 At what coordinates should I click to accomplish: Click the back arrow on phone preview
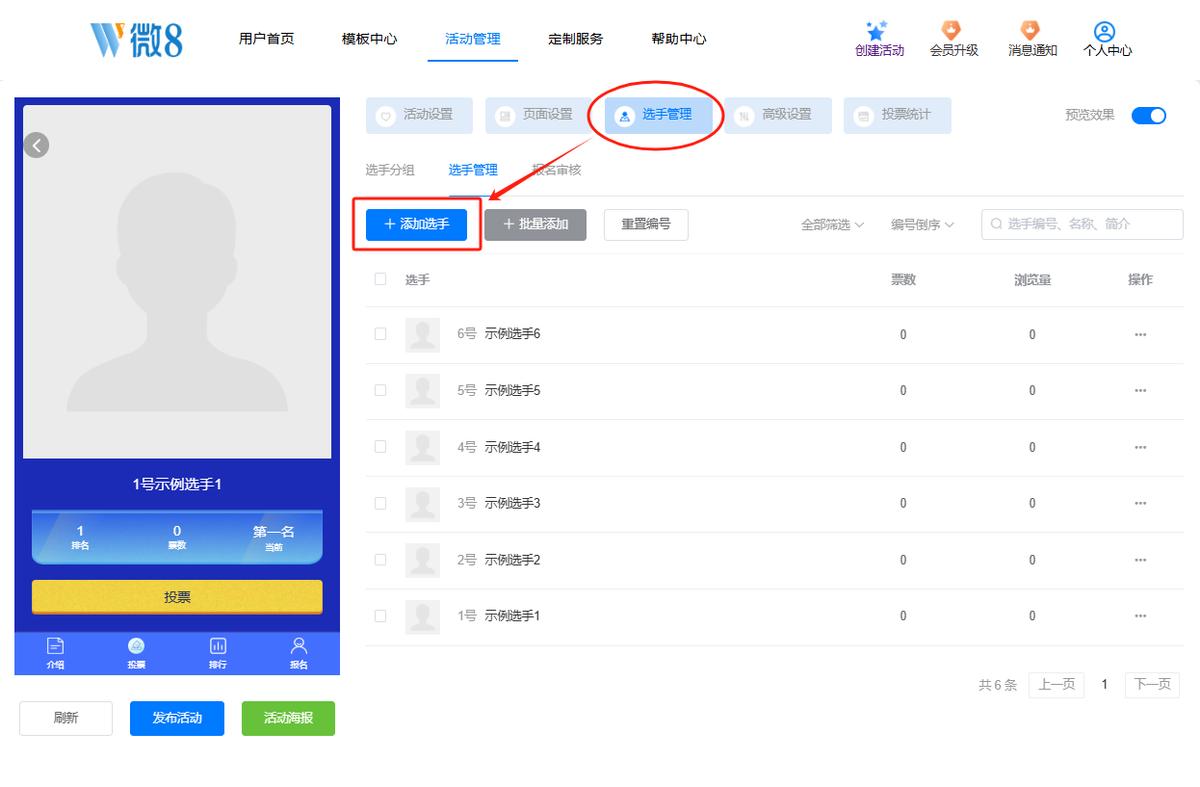[x=36, y=145]
